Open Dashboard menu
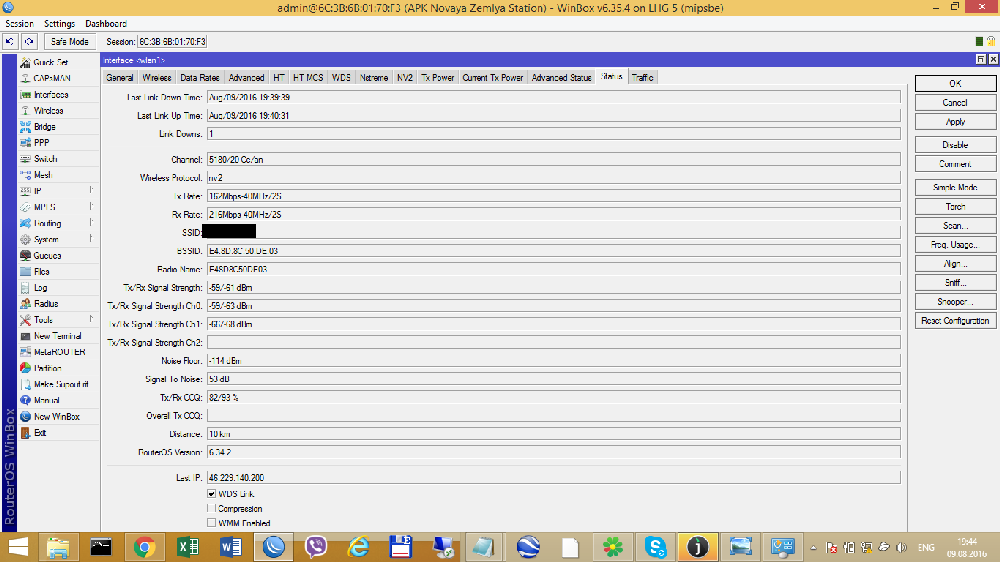 pyautogui.click(x=106, y=24)
